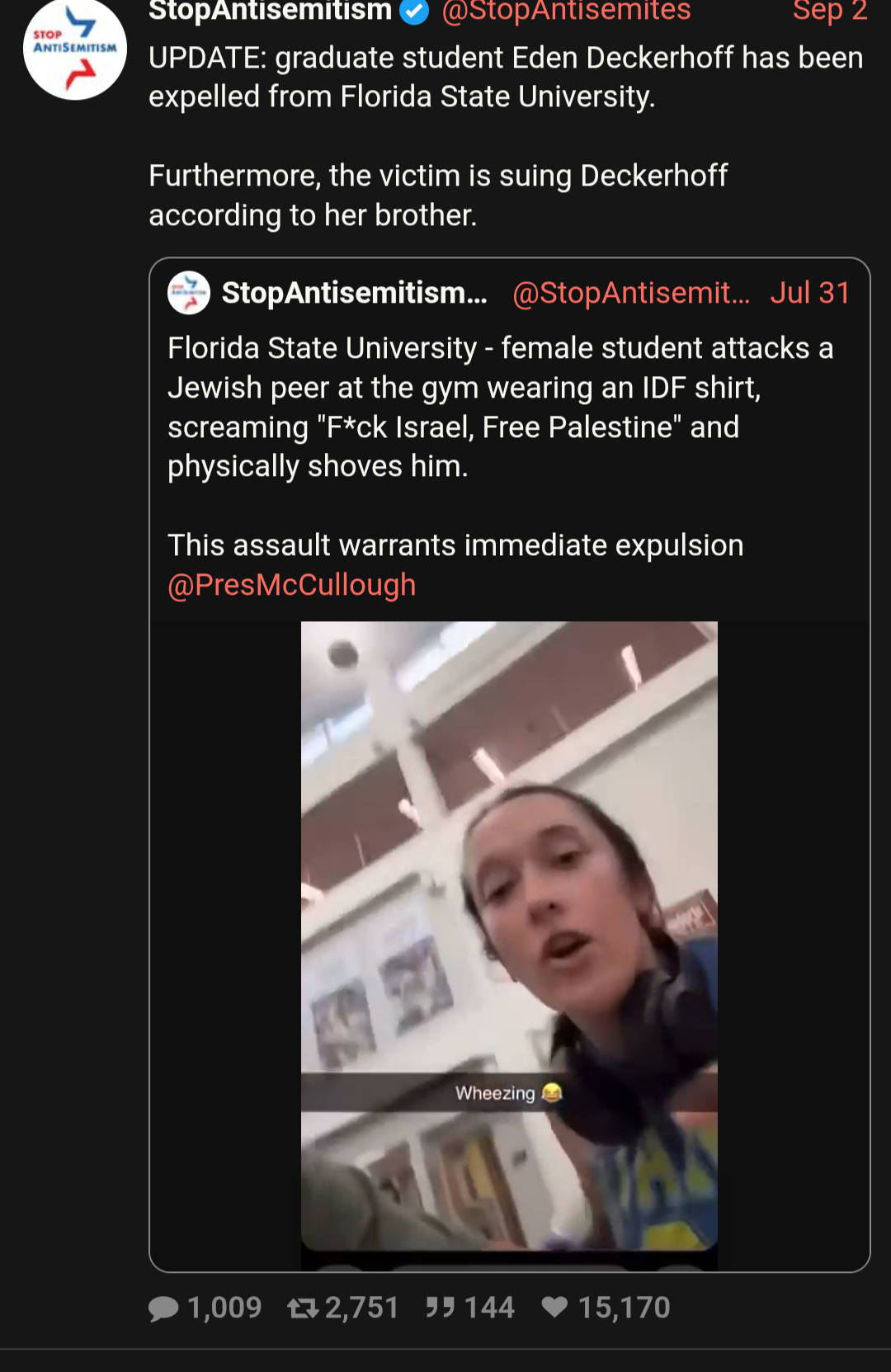Open the StopAntisemitism profile avatar
891x1372 pixels.
tap(75, 49)
